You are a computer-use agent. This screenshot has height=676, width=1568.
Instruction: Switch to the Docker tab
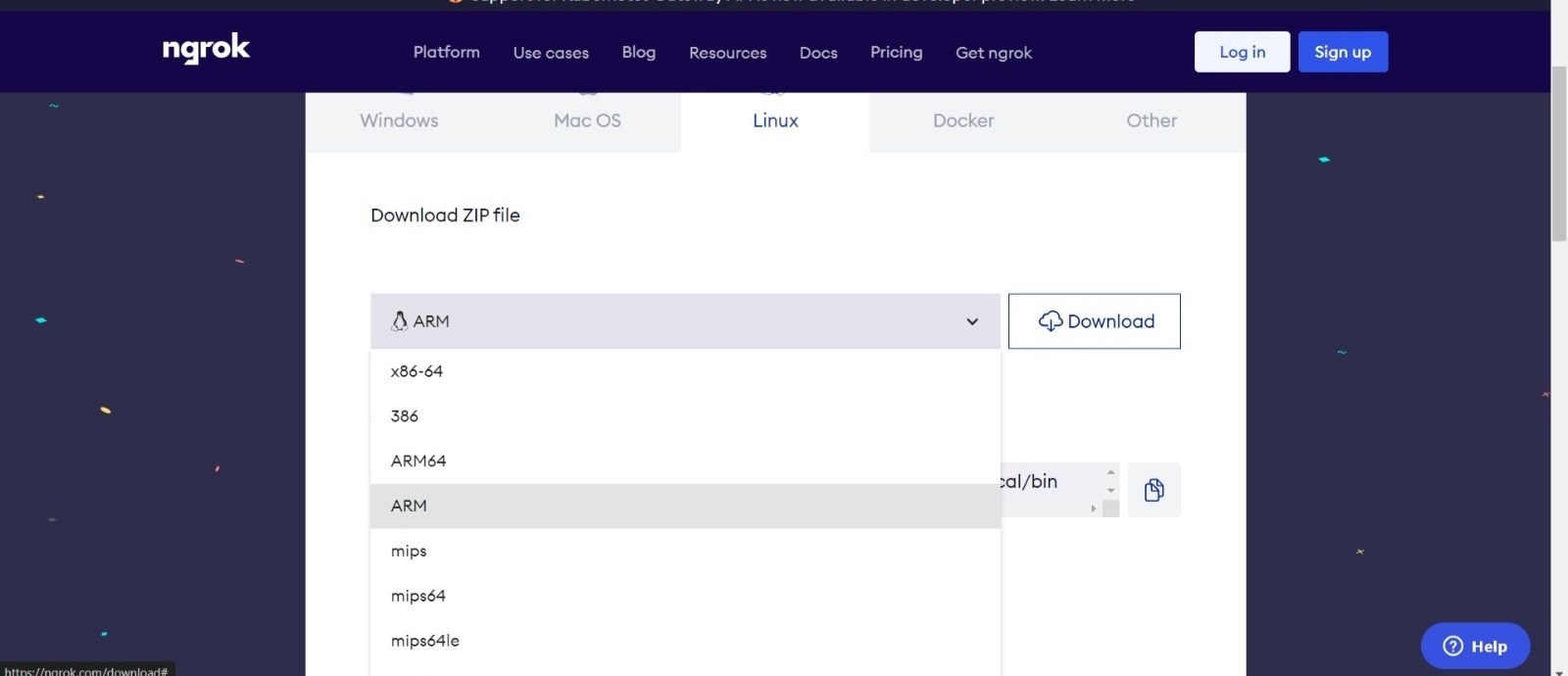click(x=963, y=121)
